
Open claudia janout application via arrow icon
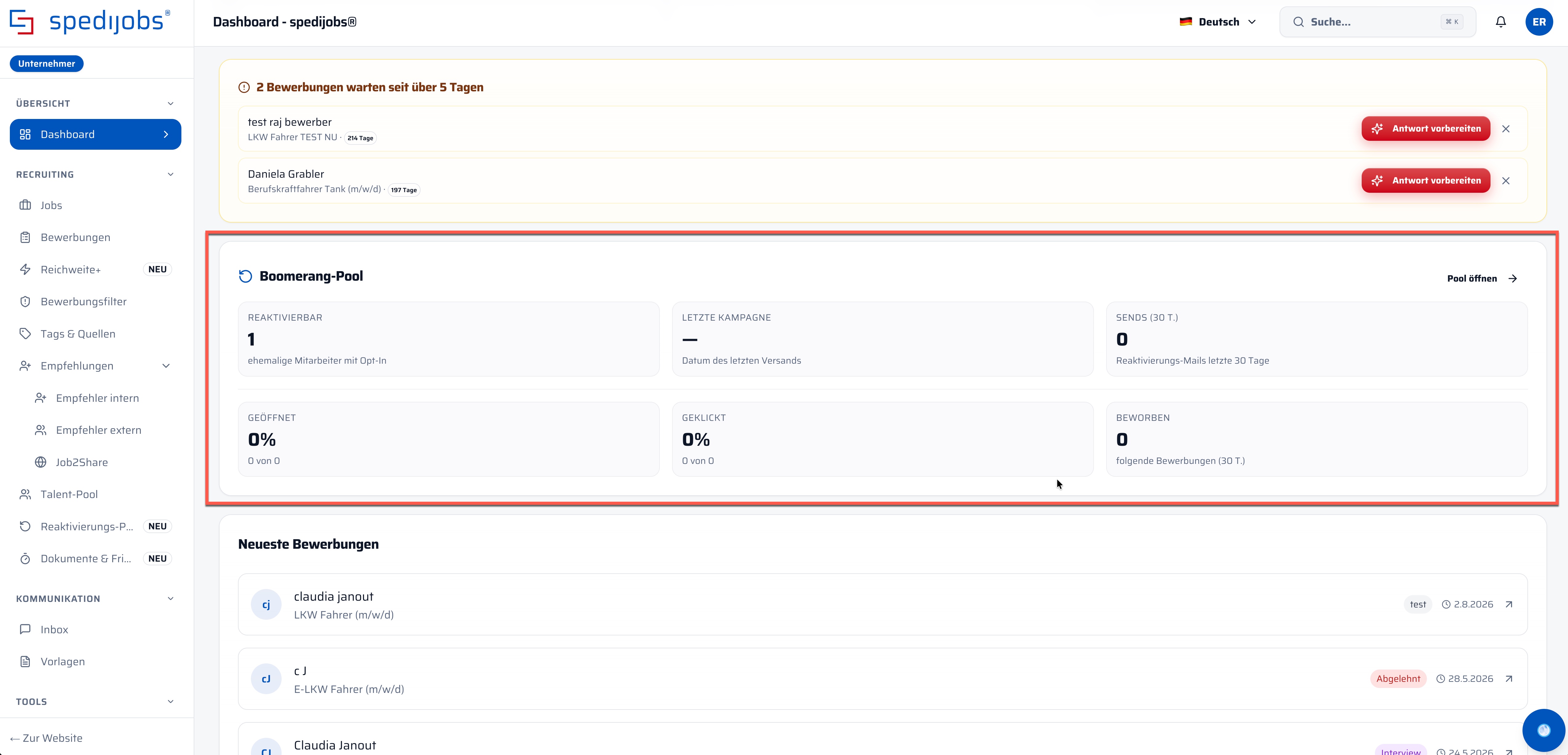pyautogui.click(x=1509, y=604)
